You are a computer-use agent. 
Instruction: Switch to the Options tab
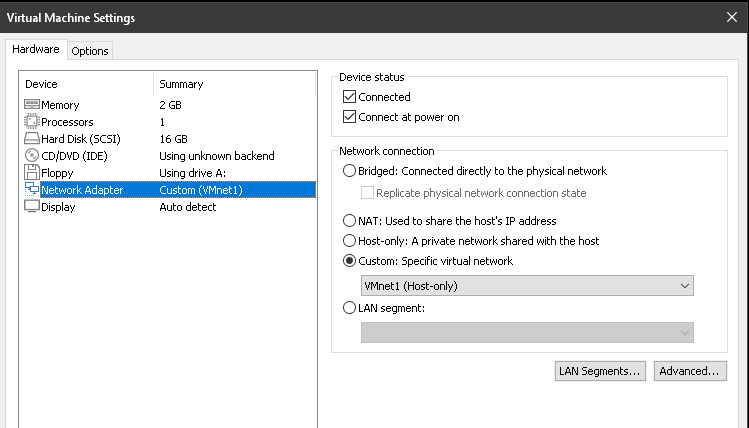[90, 51]
